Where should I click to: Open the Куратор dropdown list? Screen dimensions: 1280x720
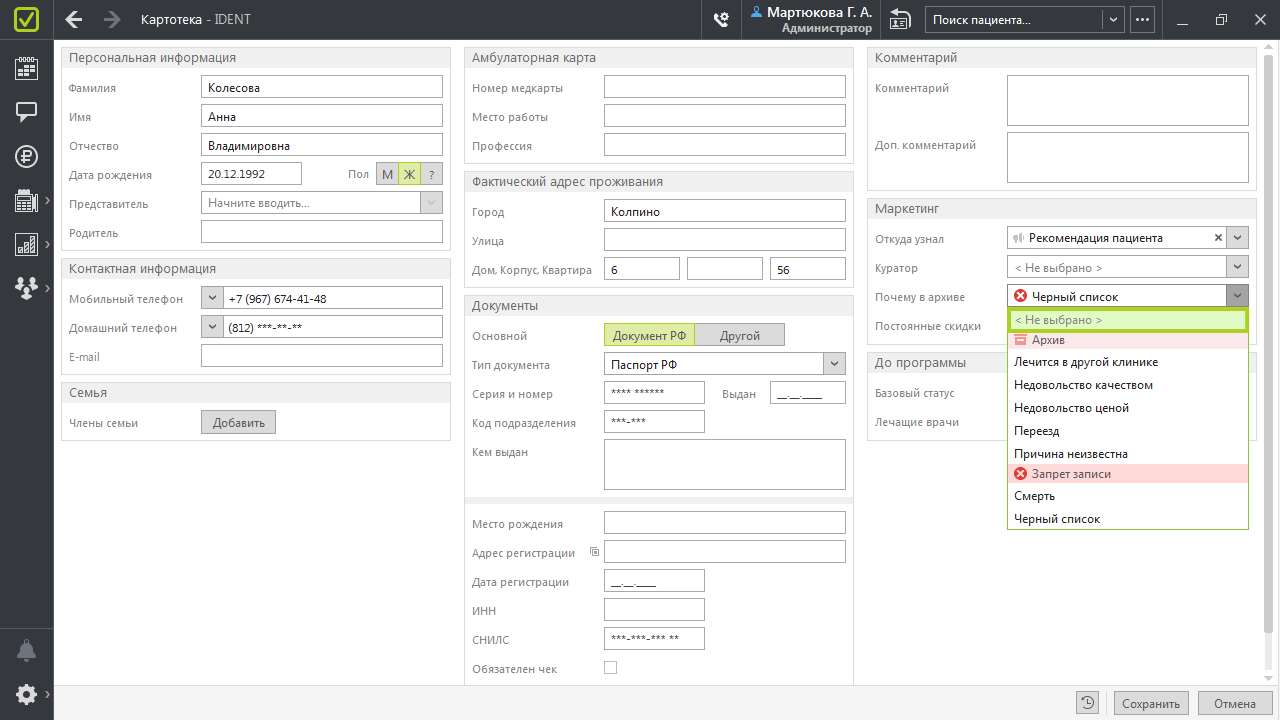(1238, 267)
